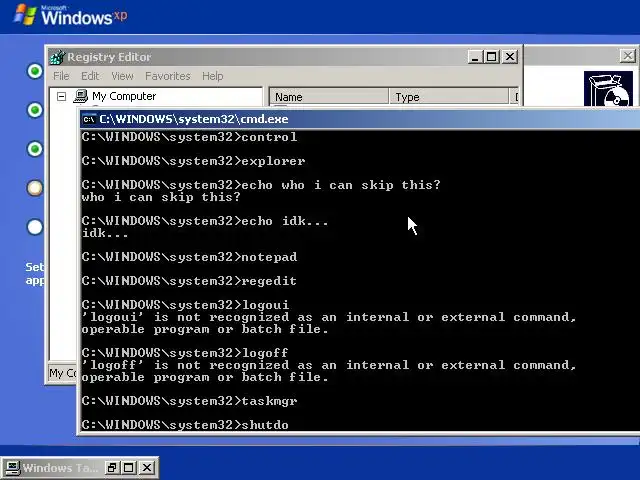Click the first green setup step indicator
Image resolution: width=640 pixels, height=480 pixels.
coord(35,71)
